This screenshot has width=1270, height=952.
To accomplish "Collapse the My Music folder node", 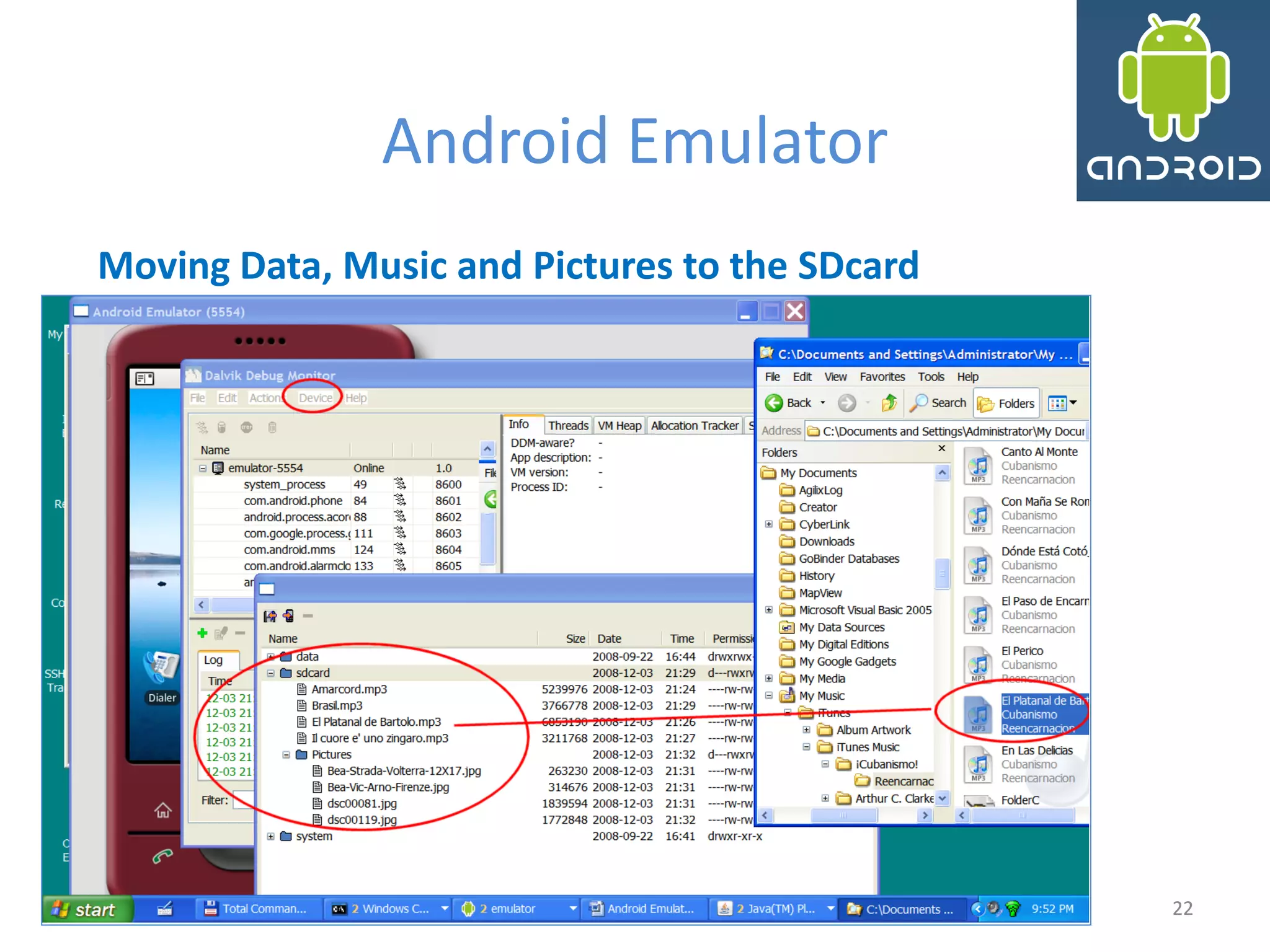I will coord(769,695).
